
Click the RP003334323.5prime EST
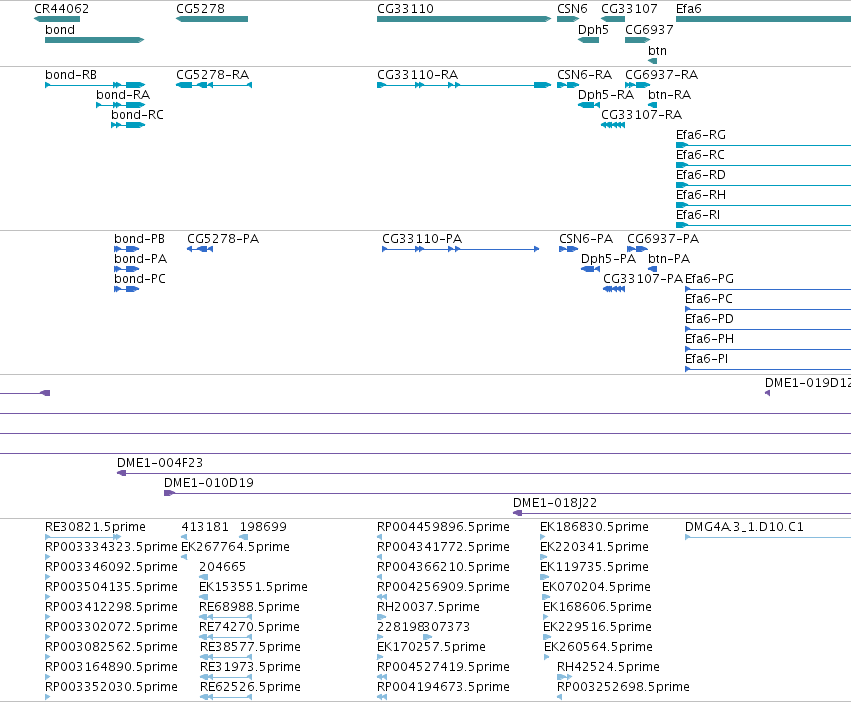point(48,557)
